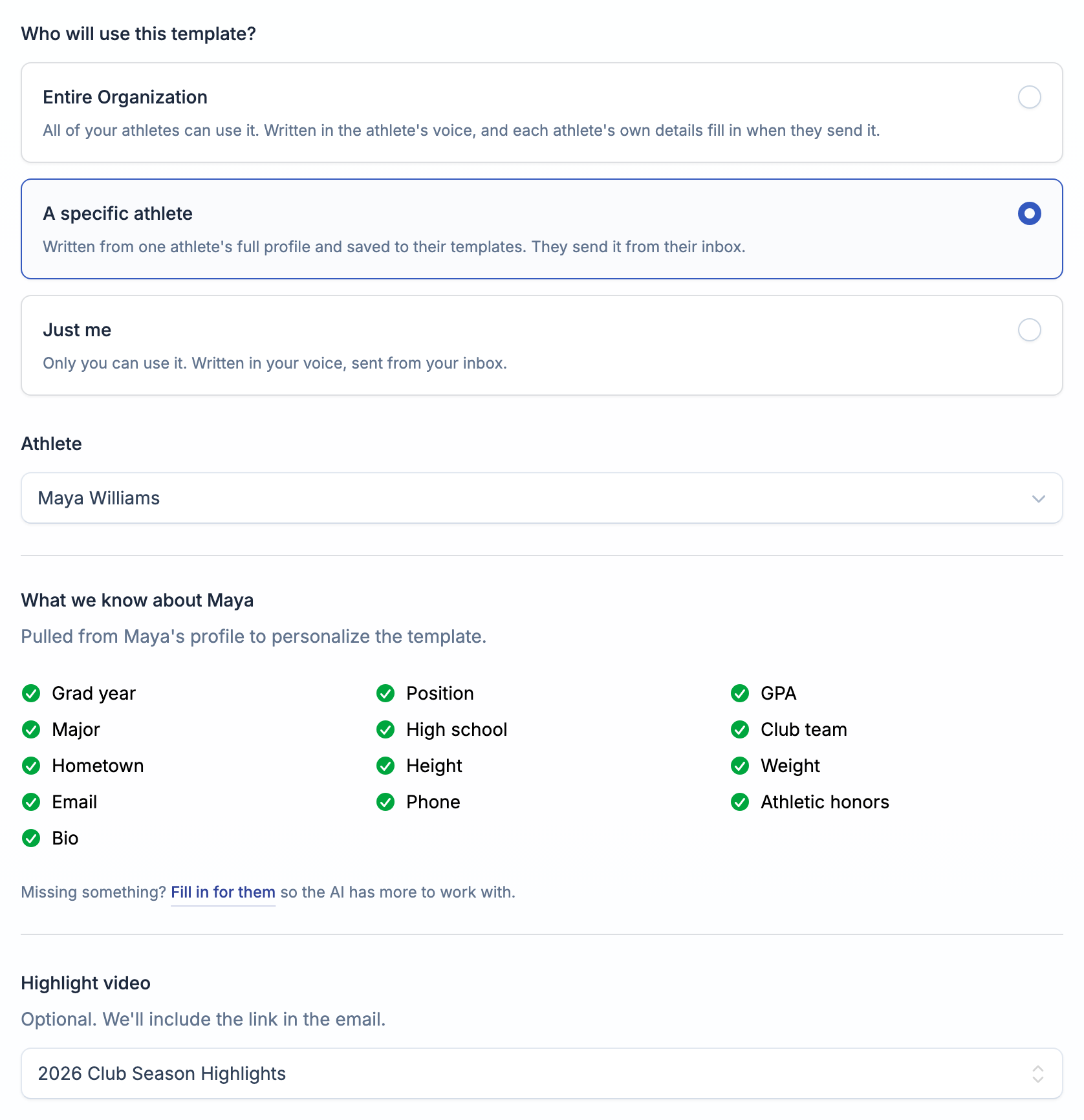Click the green check icon beside Email
This screenshot has width=1084, height=1120.
(x=31, y=802)
